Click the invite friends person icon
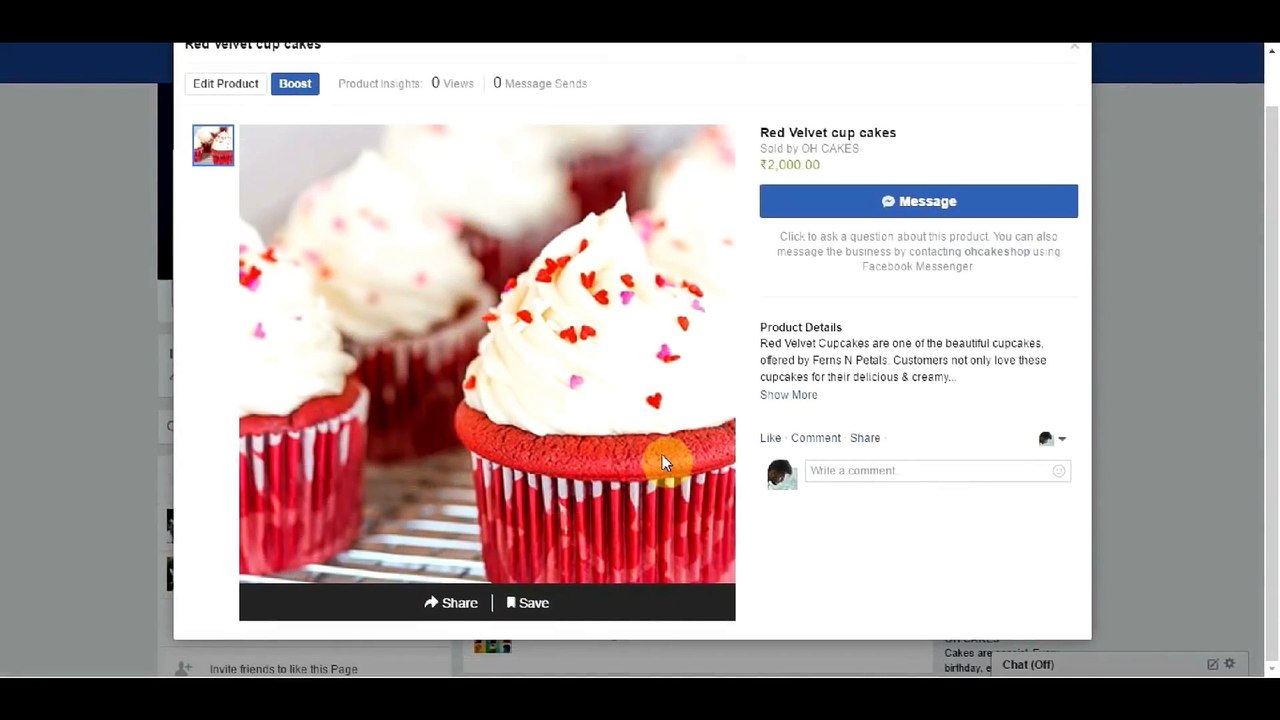The height and width of the screenshot is (720, 1280). click(x=183, y=668)
